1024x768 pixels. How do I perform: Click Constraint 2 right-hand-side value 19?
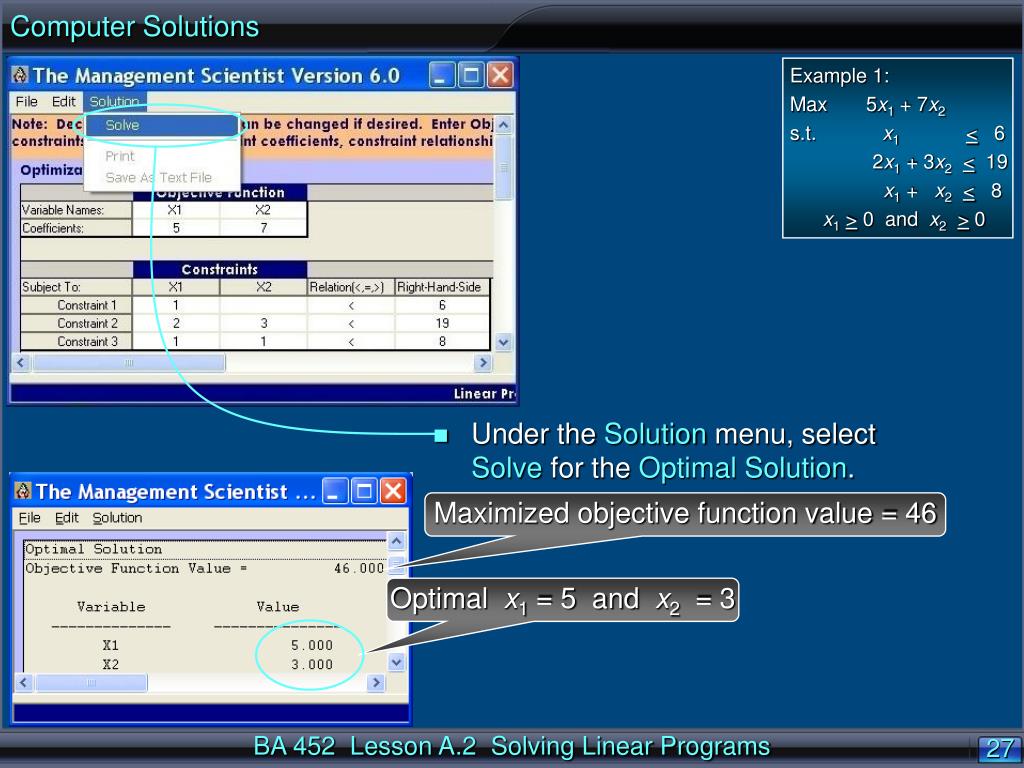click(x=442, y=323)
